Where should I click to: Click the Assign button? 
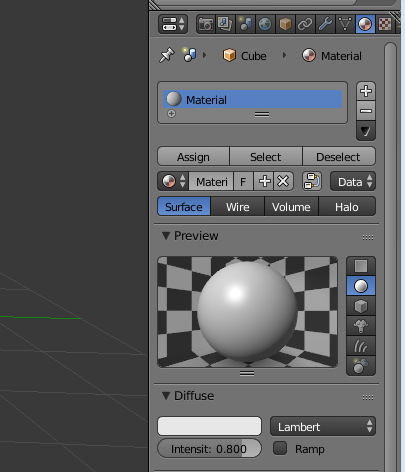click(x=193, y=157)
